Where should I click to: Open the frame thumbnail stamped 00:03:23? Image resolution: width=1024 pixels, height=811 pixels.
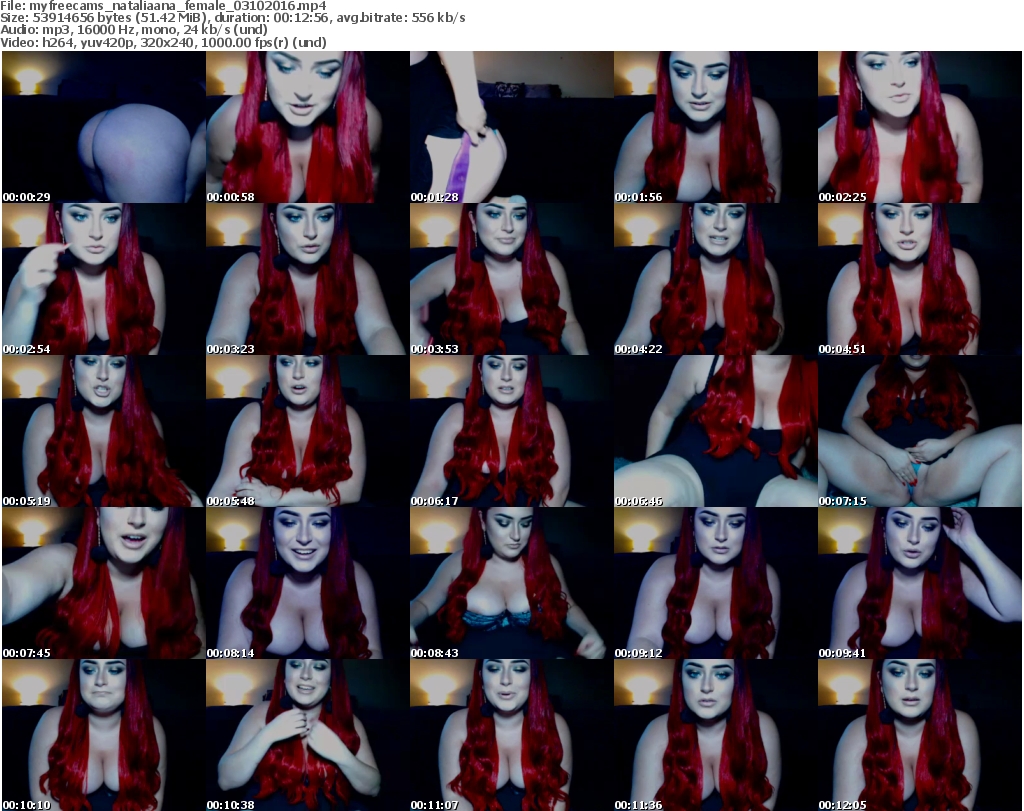click(308, 279)
